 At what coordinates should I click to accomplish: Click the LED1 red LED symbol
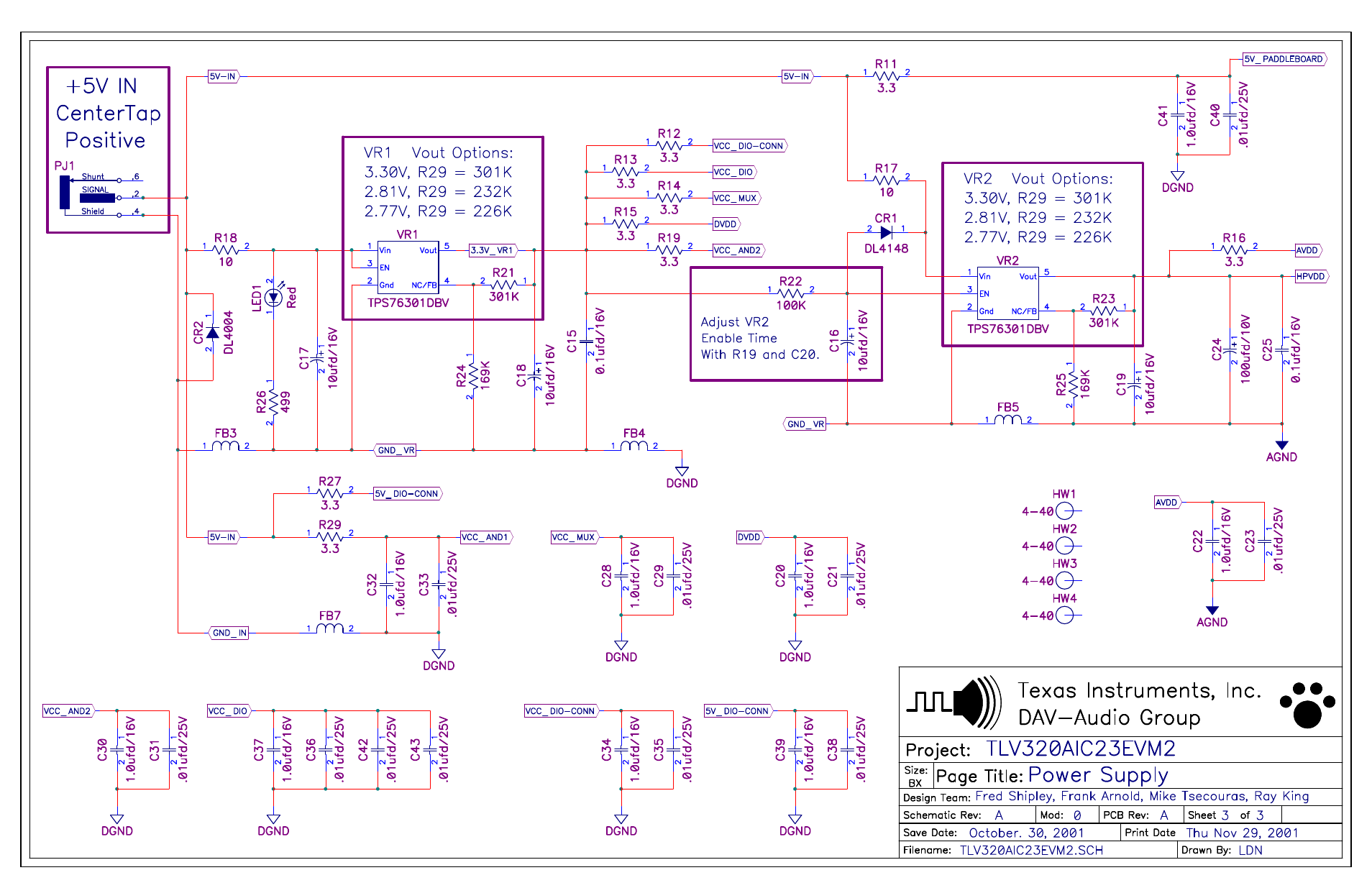273,297
